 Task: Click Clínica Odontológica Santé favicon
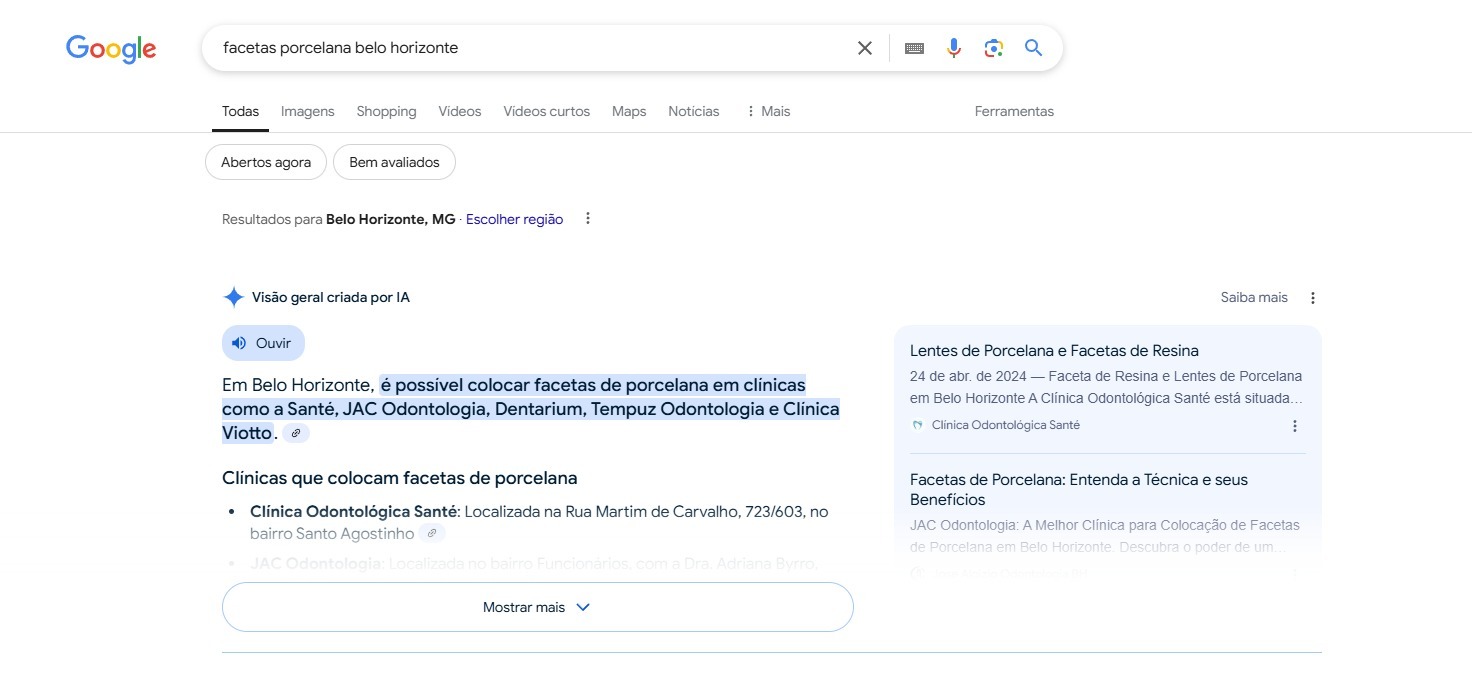[x=917, y=425]
